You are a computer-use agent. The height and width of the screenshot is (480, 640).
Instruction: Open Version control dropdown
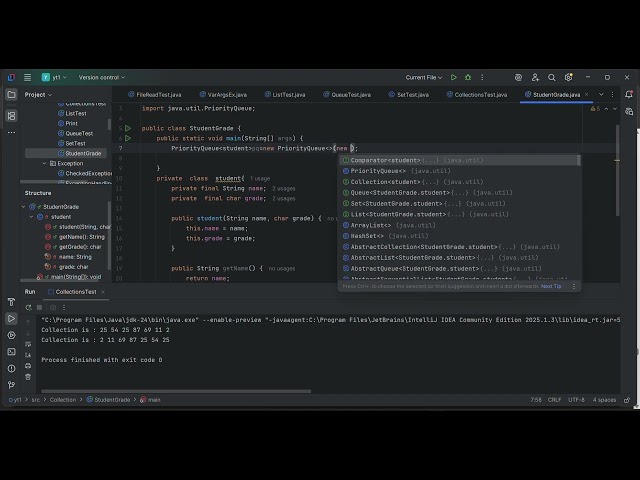(x=102, y=77)
